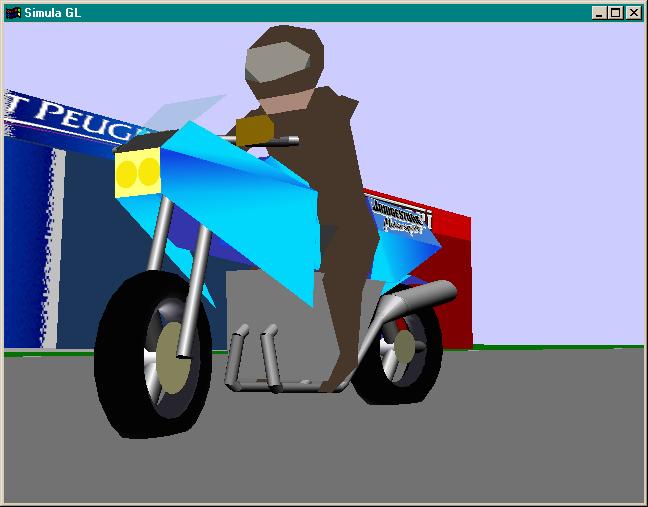648x507 pixels.
Task: Click the small sponsor sign on red wall
Action: [401, 214]
